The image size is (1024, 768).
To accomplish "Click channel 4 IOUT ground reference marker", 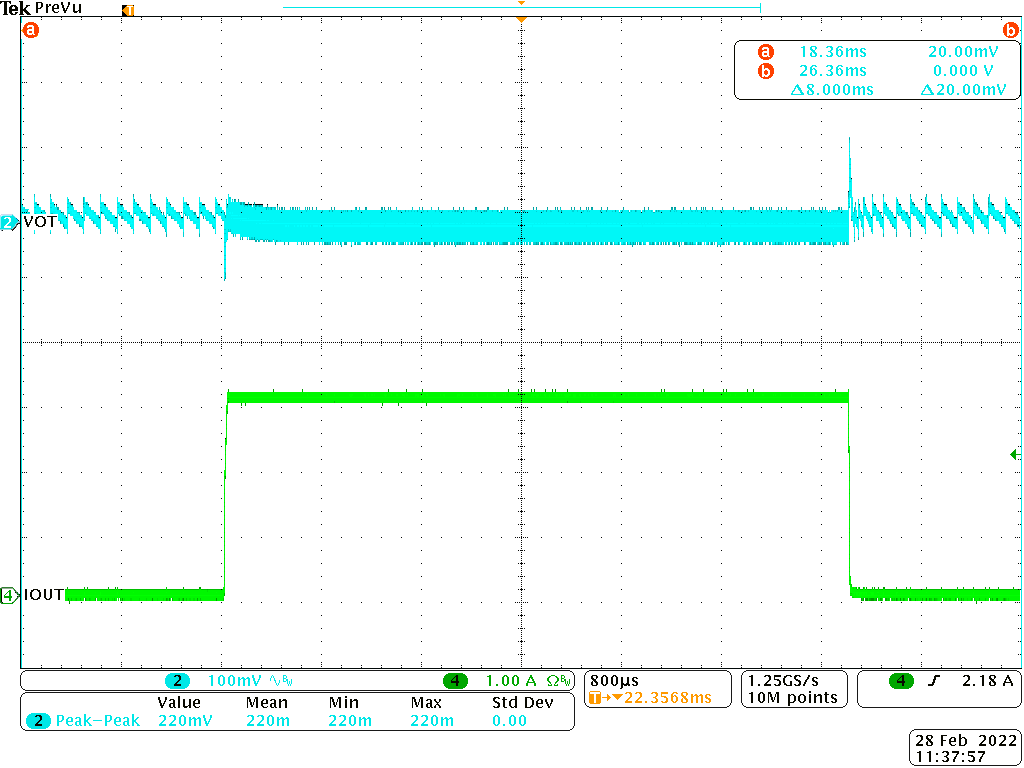I will point(9,596).
